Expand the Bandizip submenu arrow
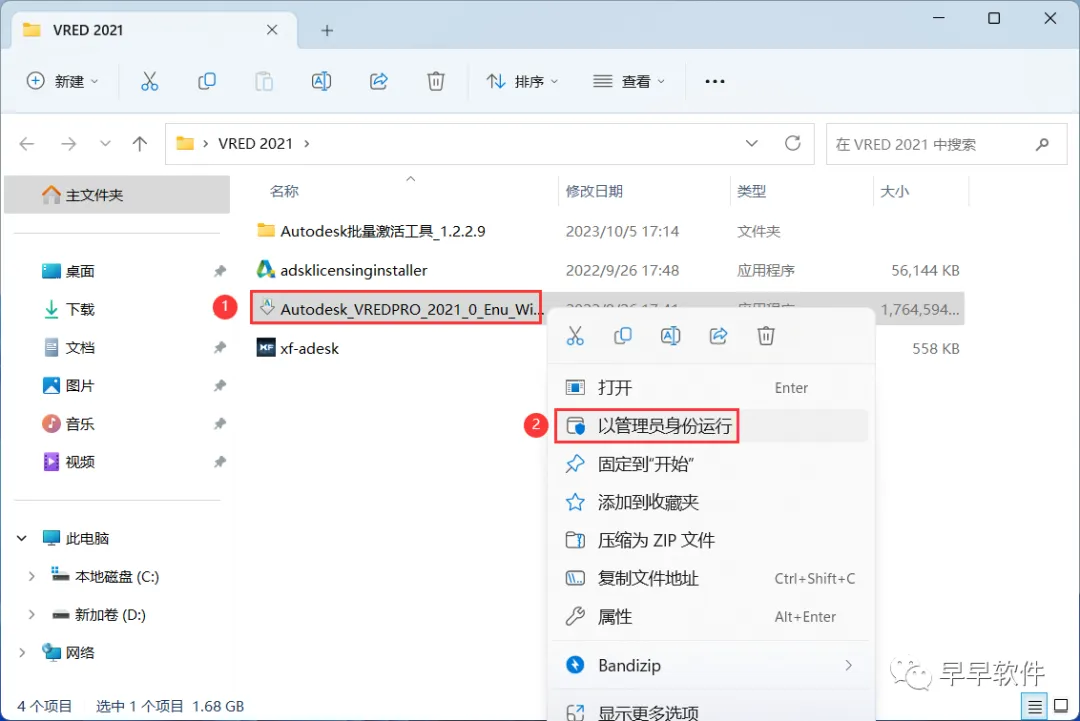The image size is (1080, 721). [849, 665]
